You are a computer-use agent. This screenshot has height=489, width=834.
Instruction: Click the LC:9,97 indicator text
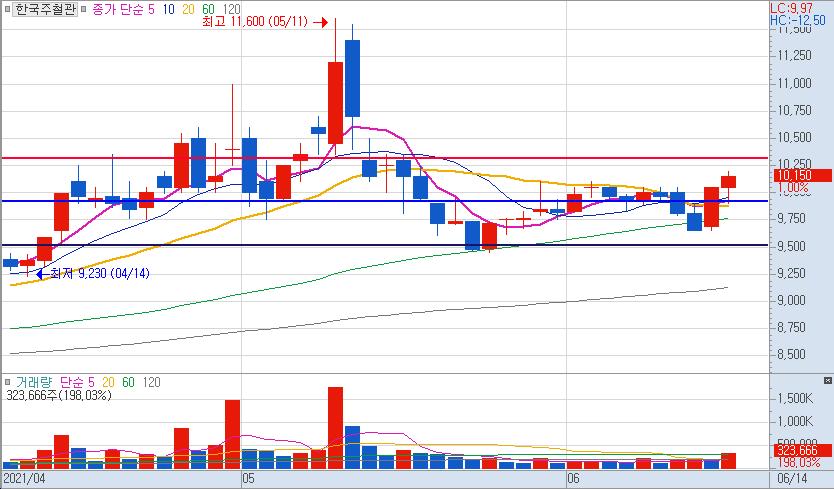coord(791,8)
